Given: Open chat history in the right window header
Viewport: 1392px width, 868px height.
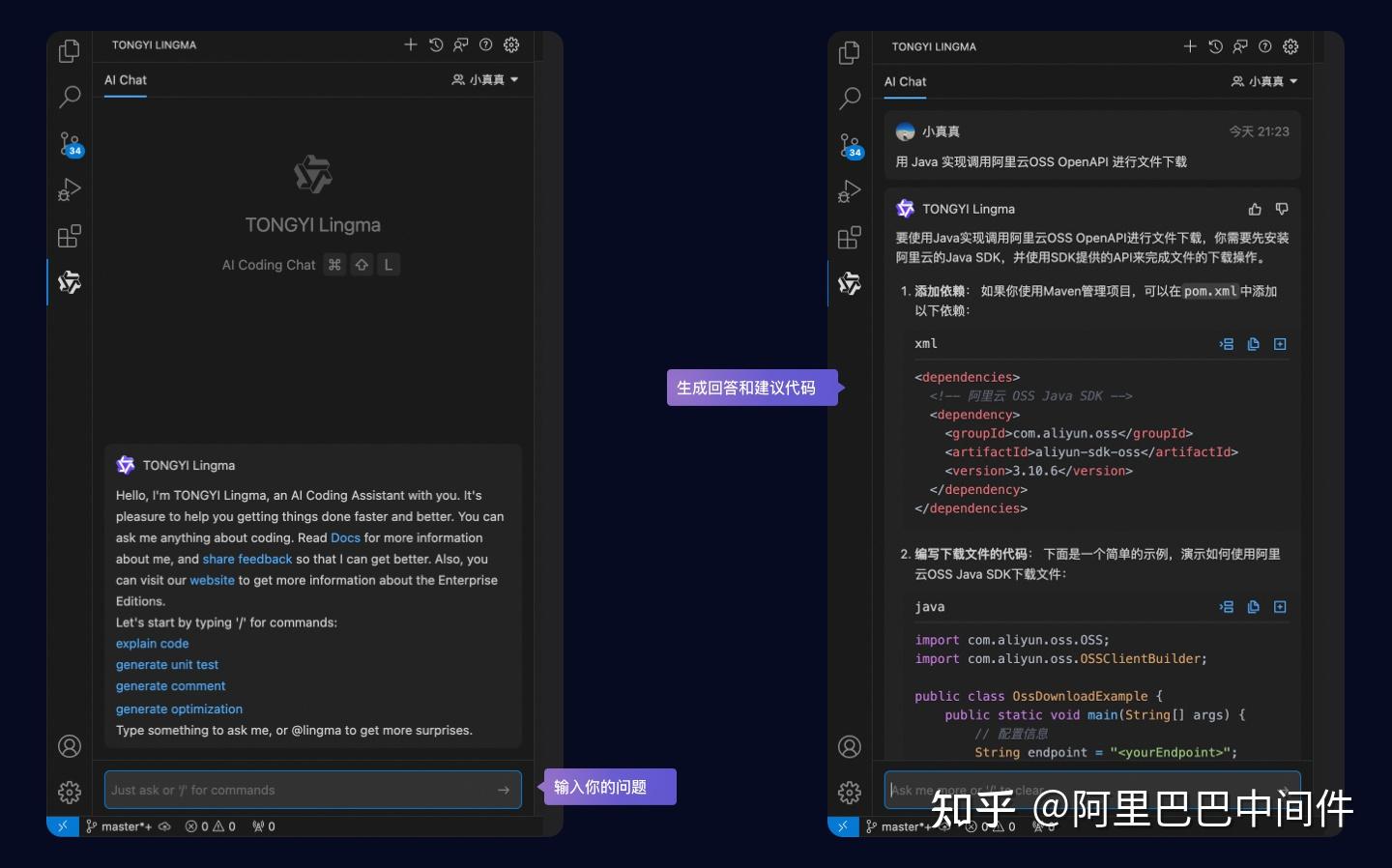Looking at the screenshot, I should 1215,46.
